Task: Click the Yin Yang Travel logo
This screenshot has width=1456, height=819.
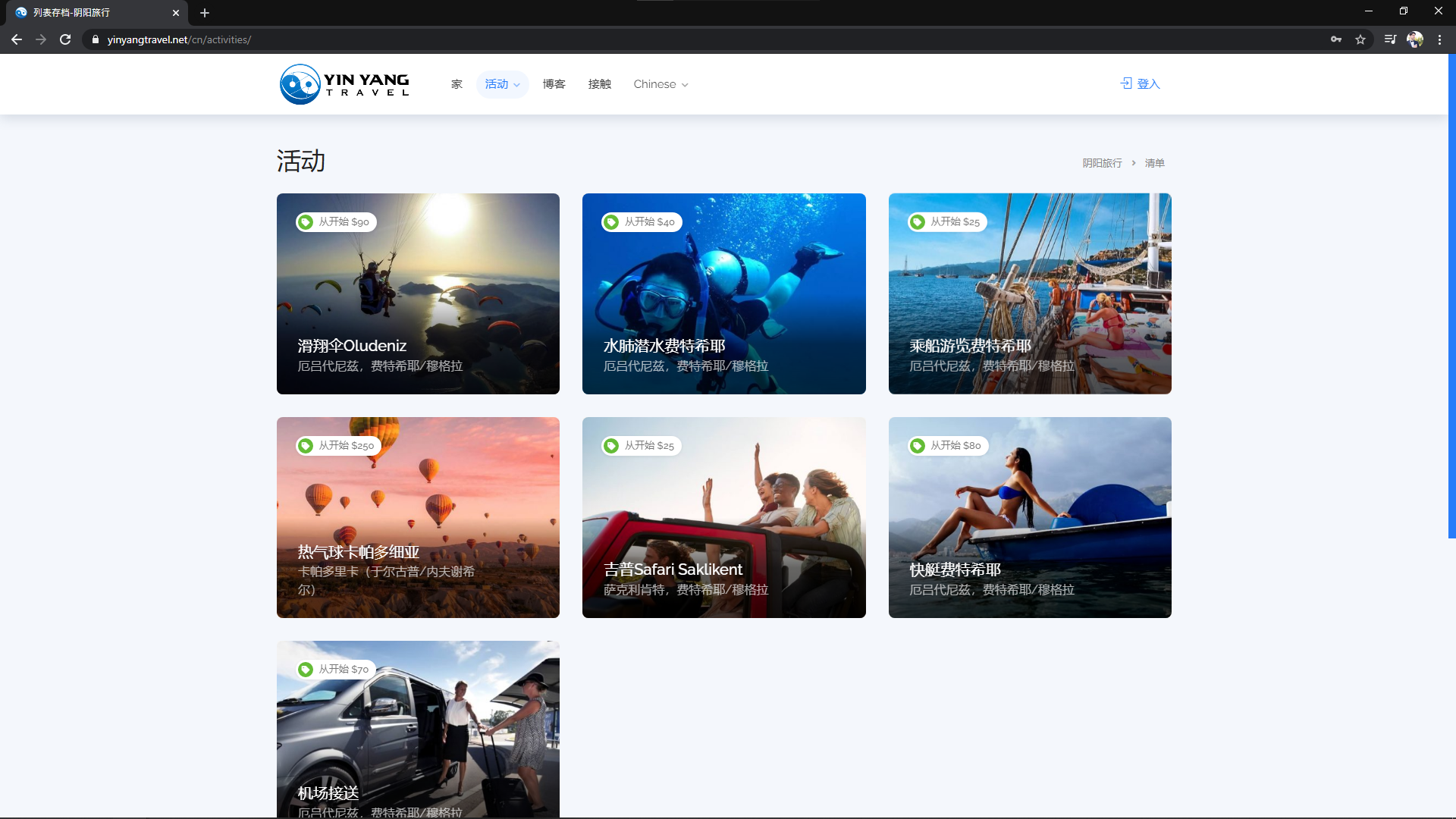Action: click(x=345, y=84)
